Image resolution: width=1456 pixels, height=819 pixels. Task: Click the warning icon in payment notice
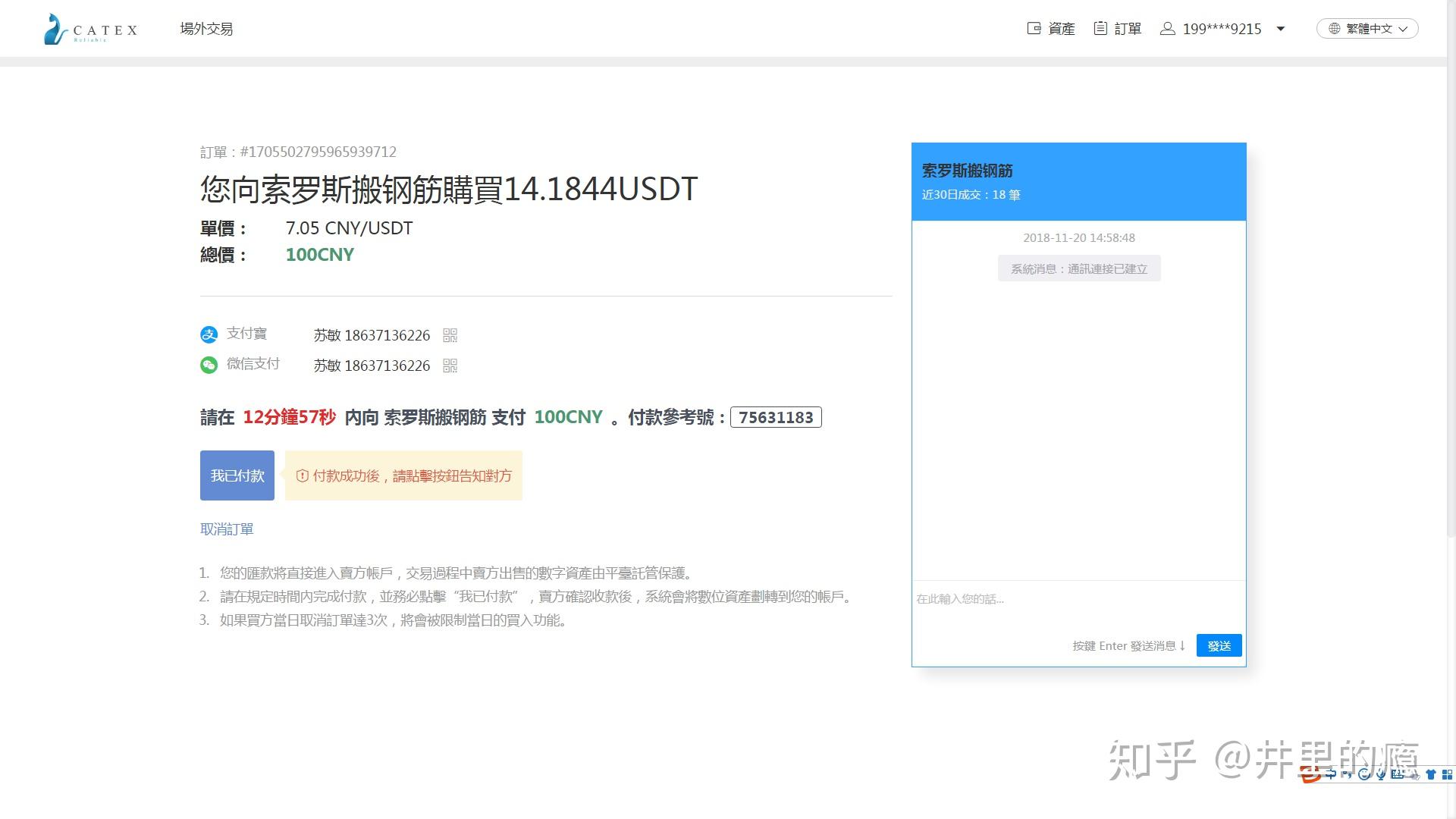302,476
